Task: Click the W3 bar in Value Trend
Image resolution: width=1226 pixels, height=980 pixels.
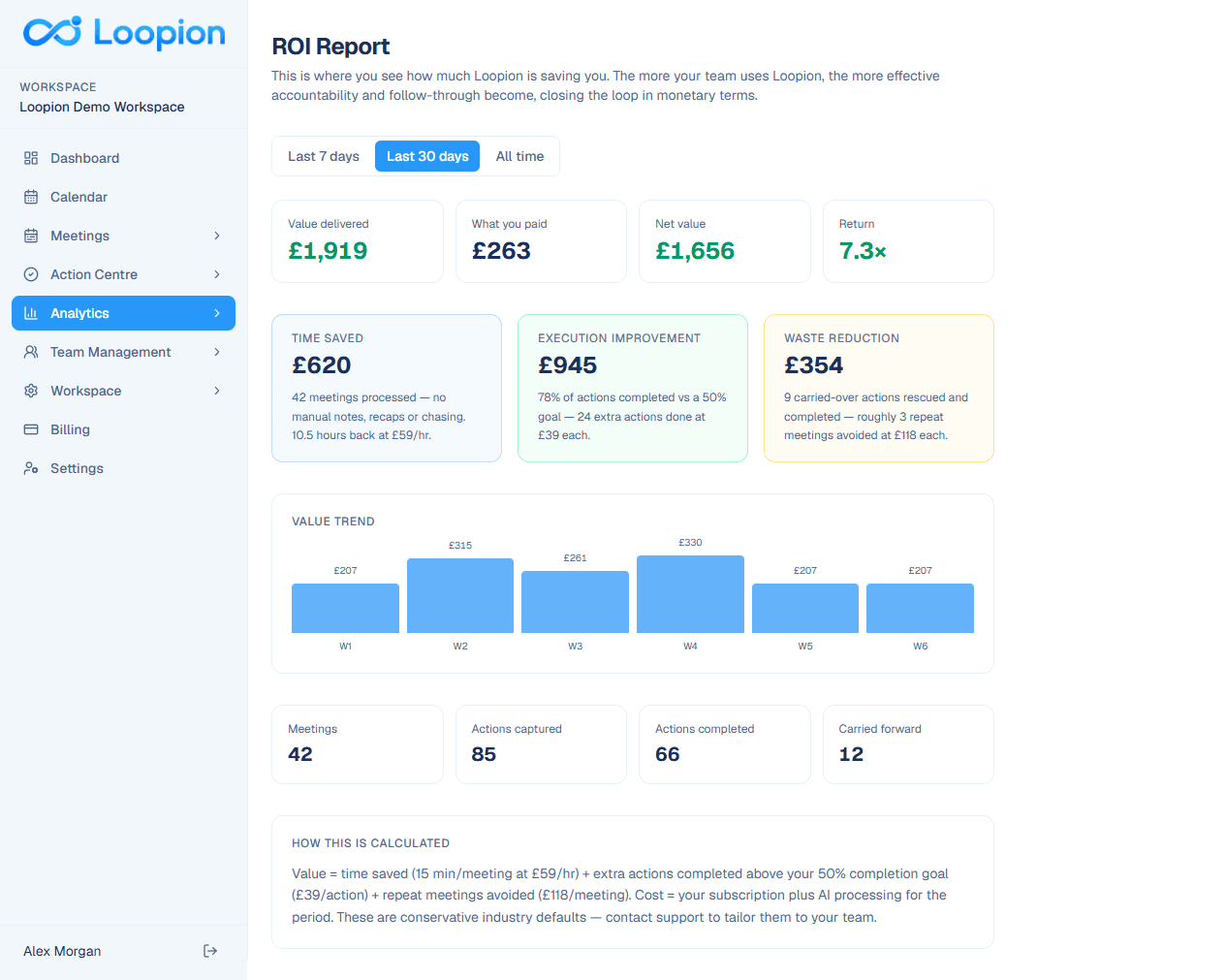Action: click(x=575, y=602)
